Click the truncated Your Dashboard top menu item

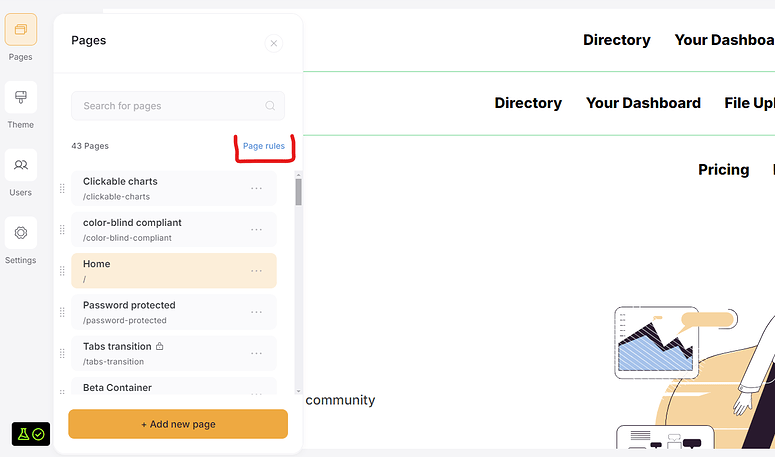click(725, 40)
